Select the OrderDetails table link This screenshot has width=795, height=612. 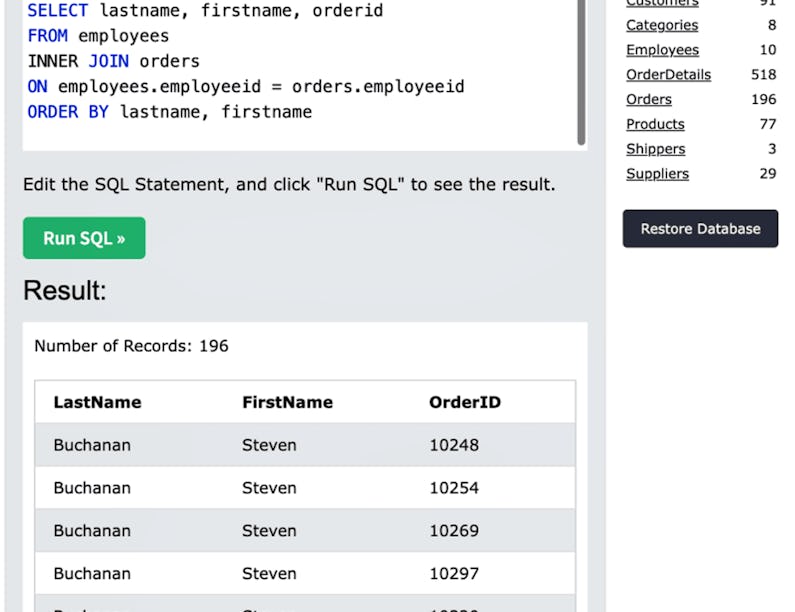(668, 75)
